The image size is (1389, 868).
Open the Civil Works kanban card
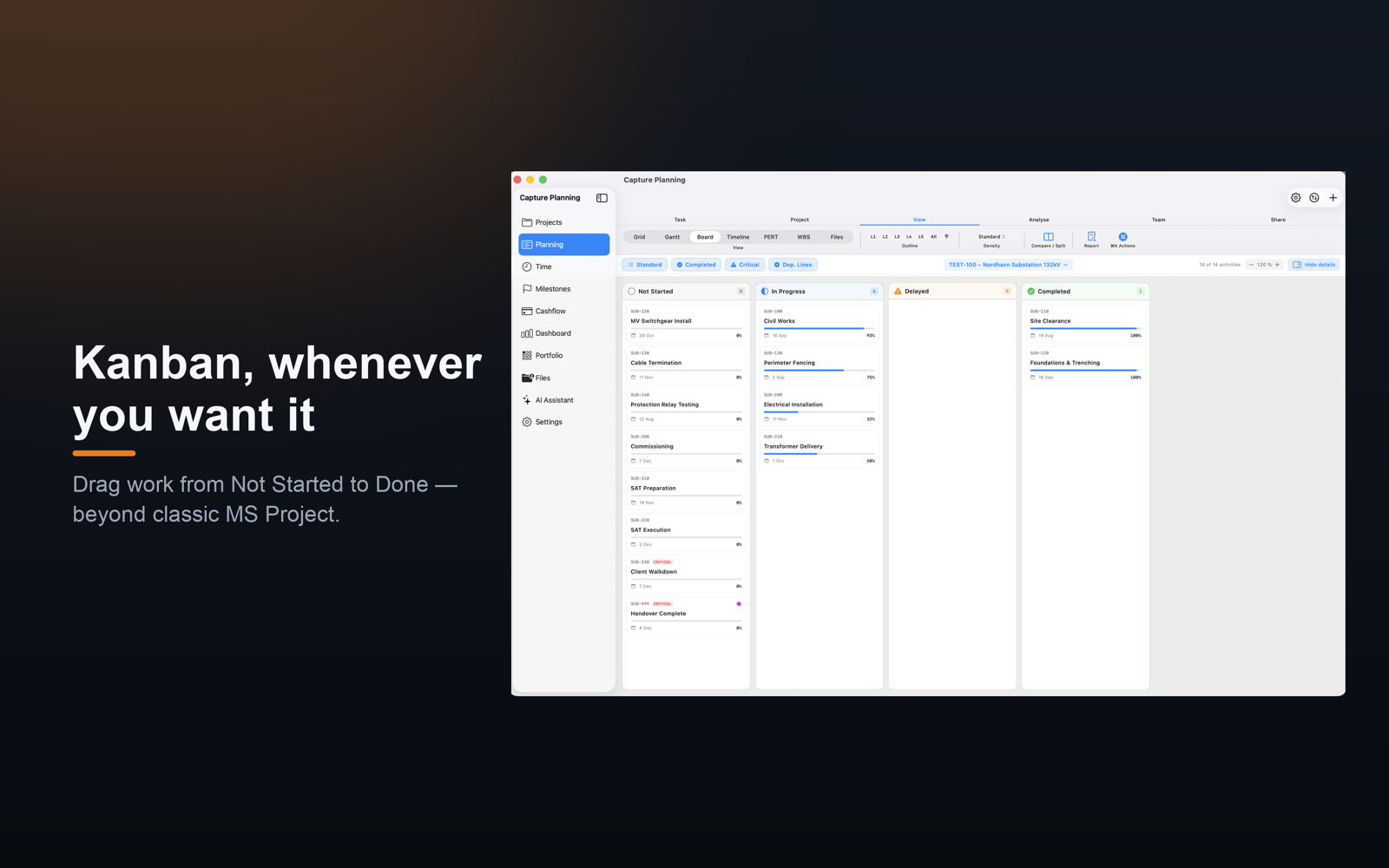tap(819, 323)
